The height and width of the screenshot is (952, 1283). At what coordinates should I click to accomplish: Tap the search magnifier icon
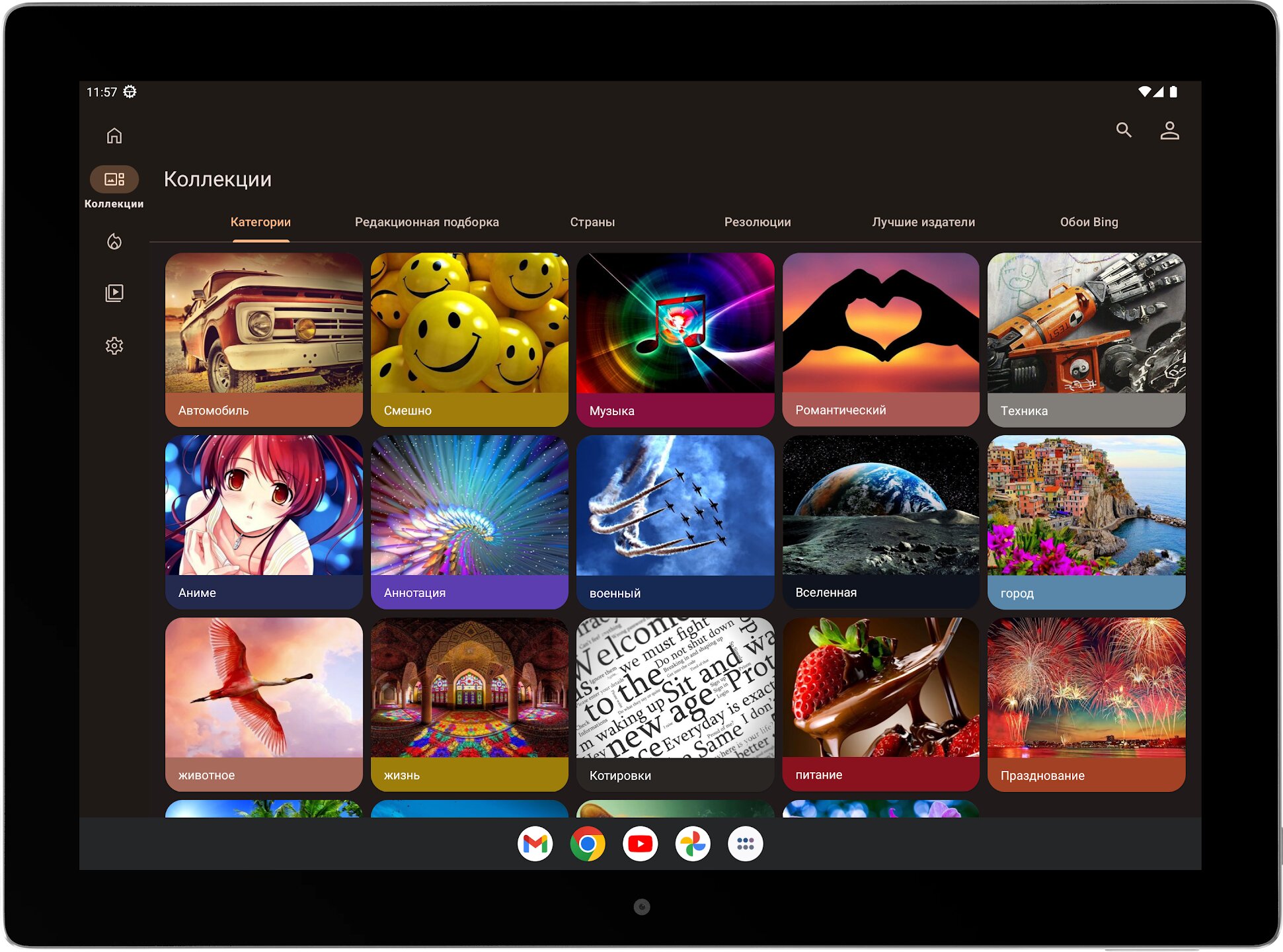[x=1123, y=130]
